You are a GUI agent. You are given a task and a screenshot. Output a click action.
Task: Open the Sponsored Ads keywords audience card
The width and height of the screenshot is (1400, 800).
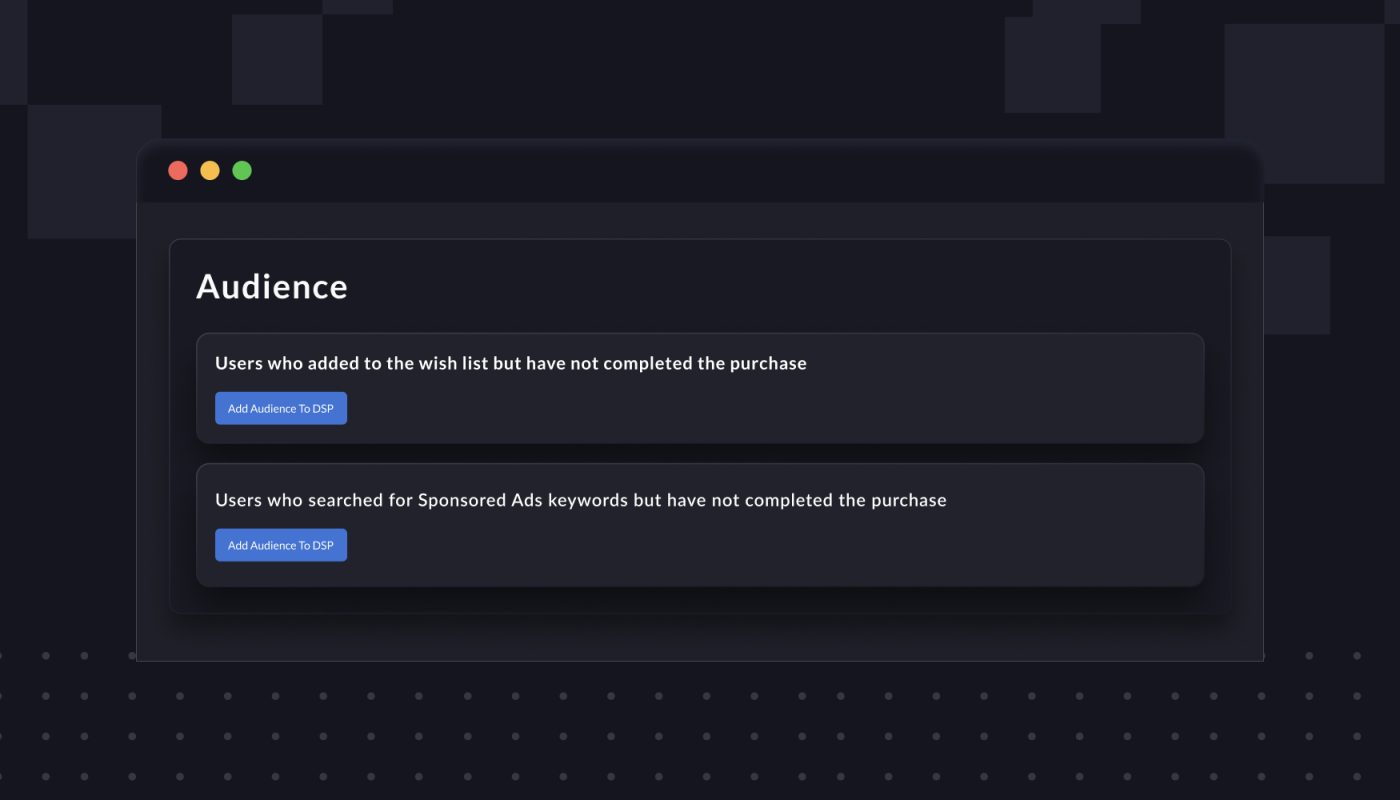click(x=700, y=525)
